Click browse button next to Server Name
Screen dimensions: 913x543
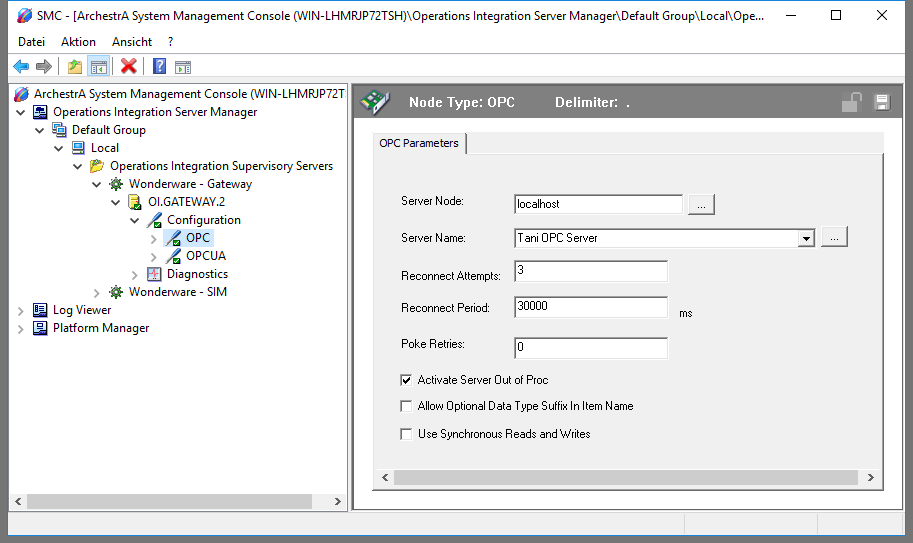[834, 237]
